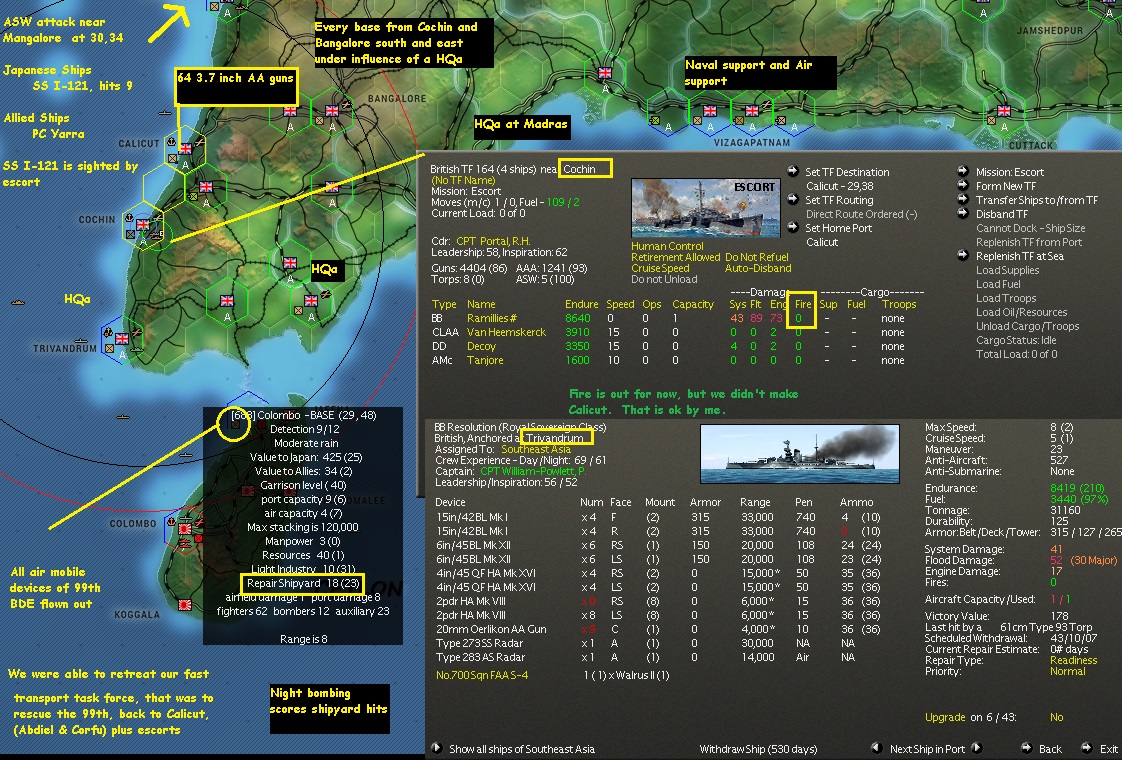
Task: Toggle the Do Not Refuel setting
Action: click(x=756, y=257)
